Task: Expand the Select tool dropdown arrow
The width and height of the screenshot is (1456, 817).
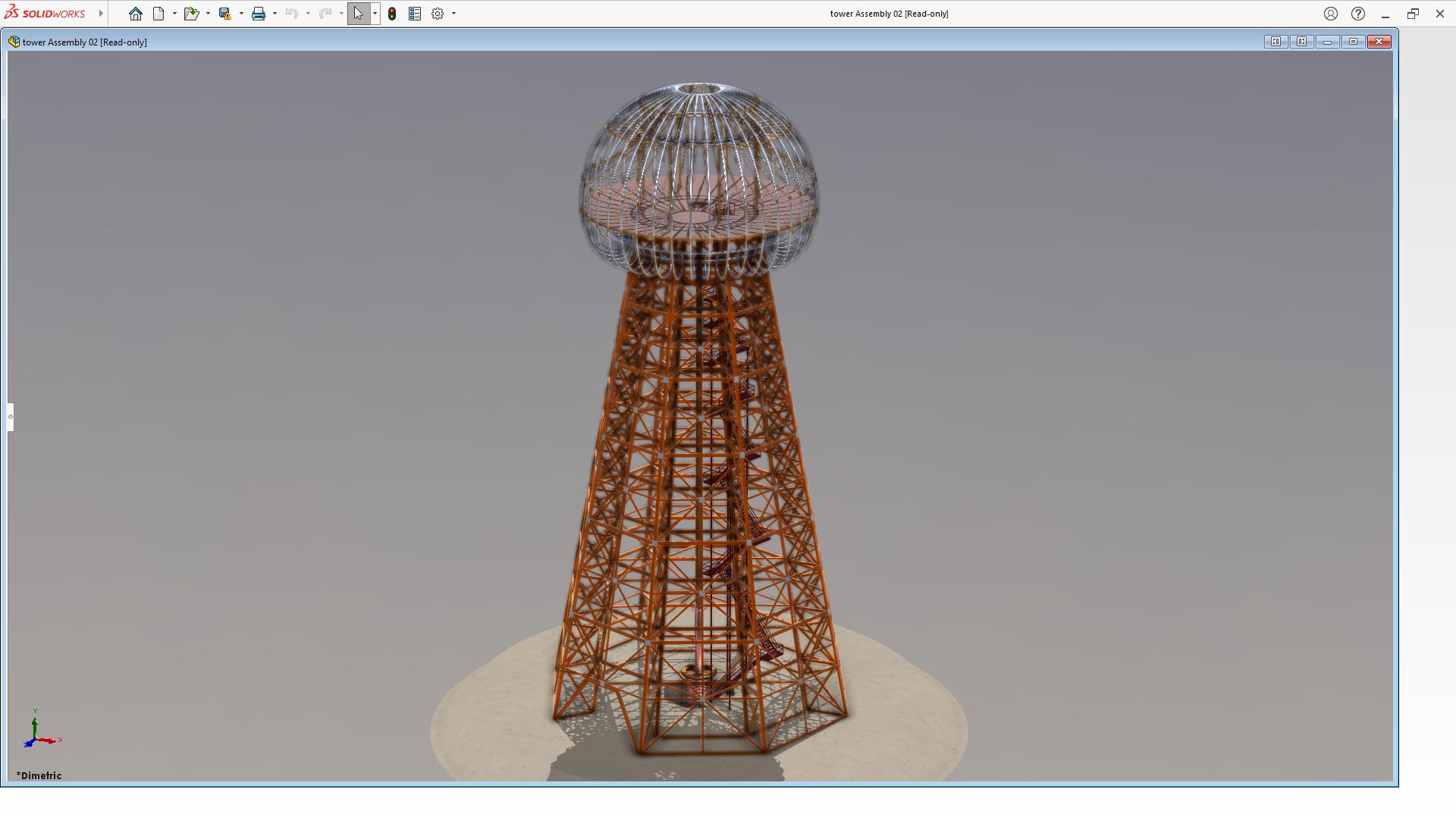Action: (x=375, y=14)
